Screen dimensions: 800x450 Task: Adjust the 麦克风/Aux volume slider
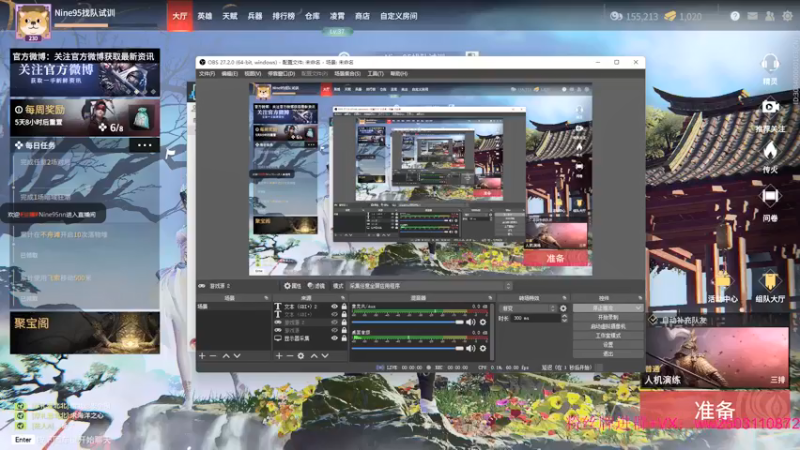click(408, 322)
